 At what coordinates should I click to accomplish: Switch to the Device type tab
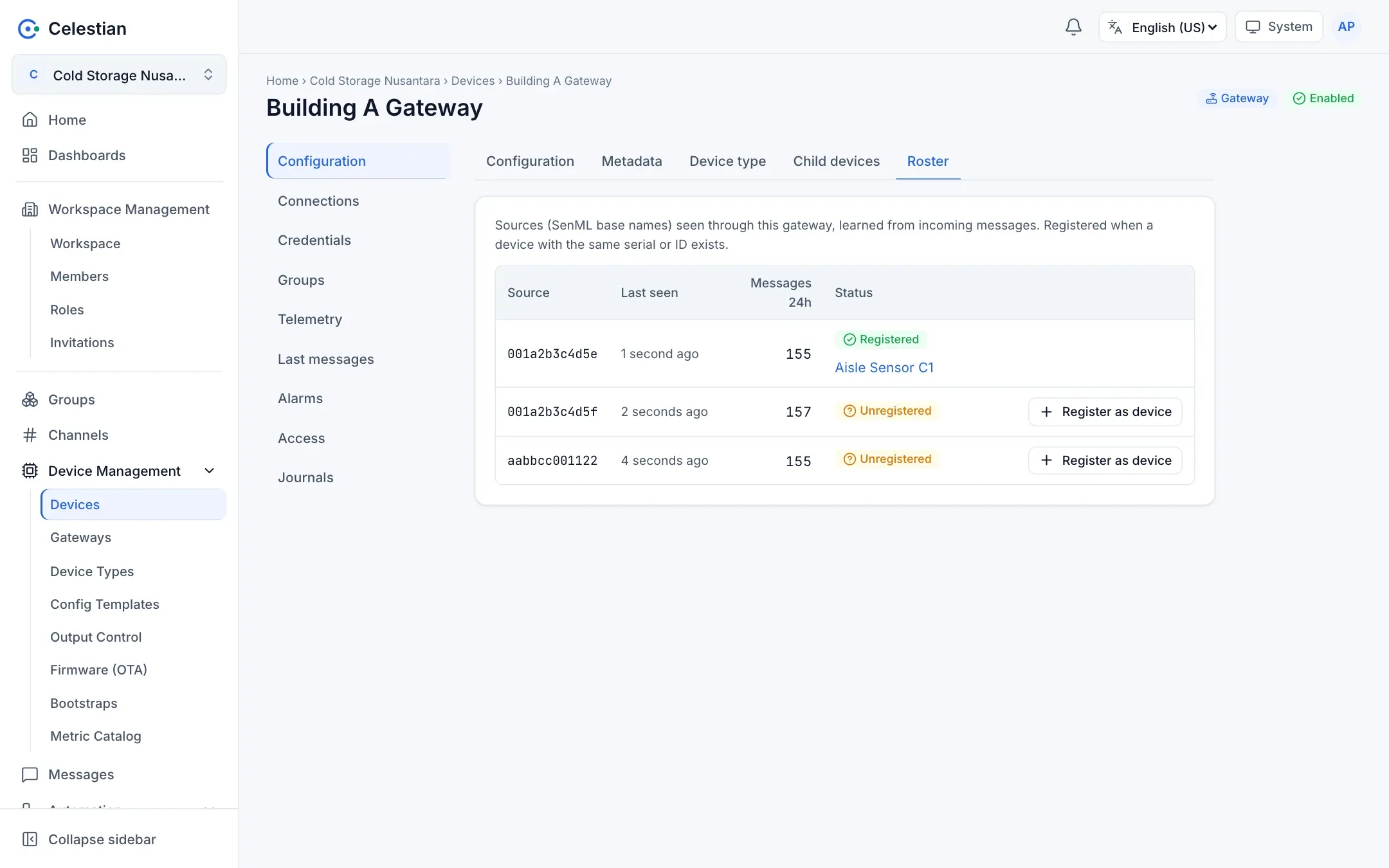pos(727,161)
